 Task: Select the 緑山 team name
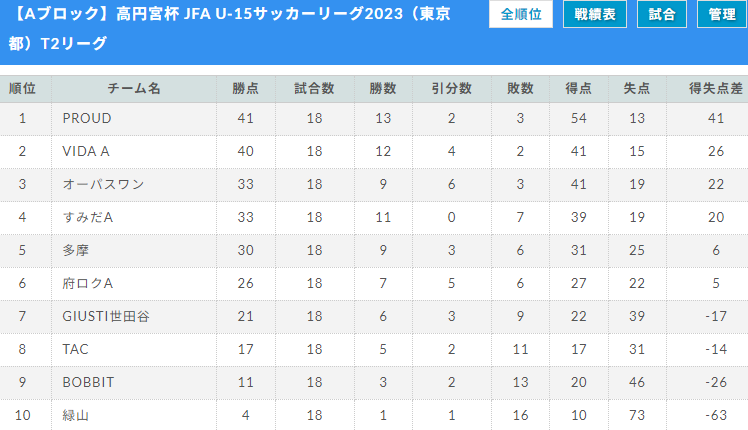(x=75, y=415)
